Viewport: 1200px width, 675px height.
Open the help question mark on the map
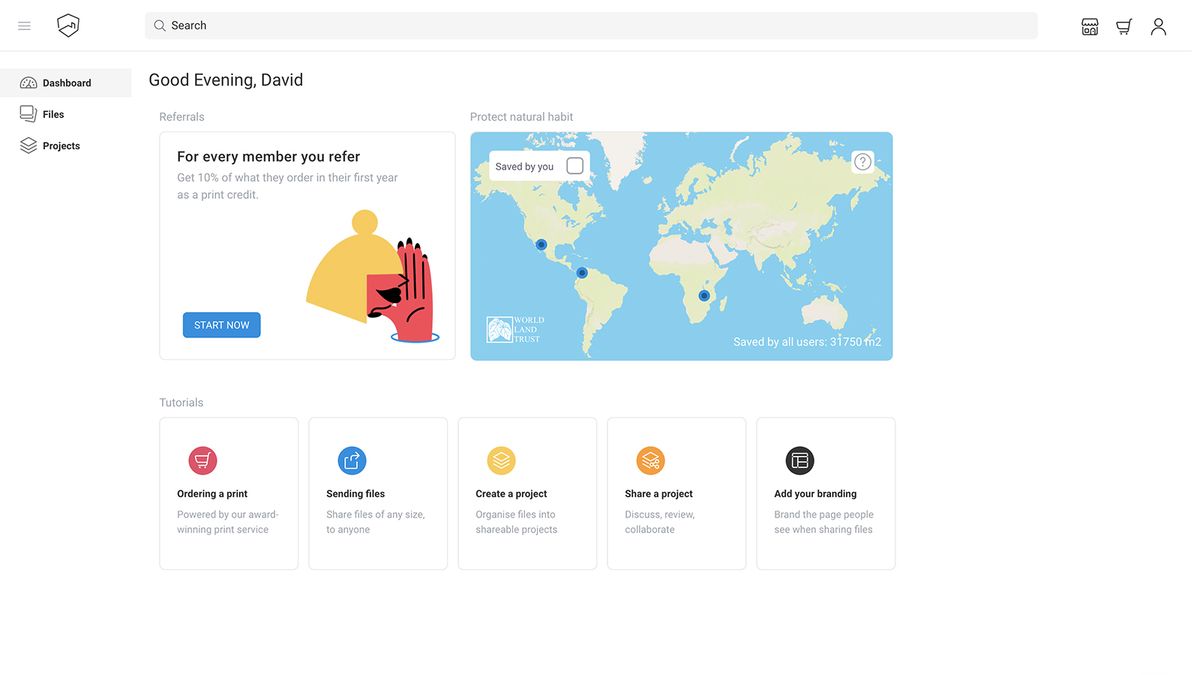click(x=861, y=160)
